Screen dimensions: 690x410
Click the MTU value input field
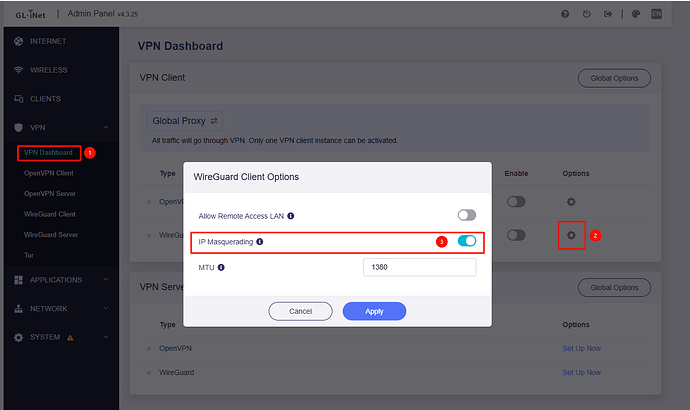(x=419, y=268)
